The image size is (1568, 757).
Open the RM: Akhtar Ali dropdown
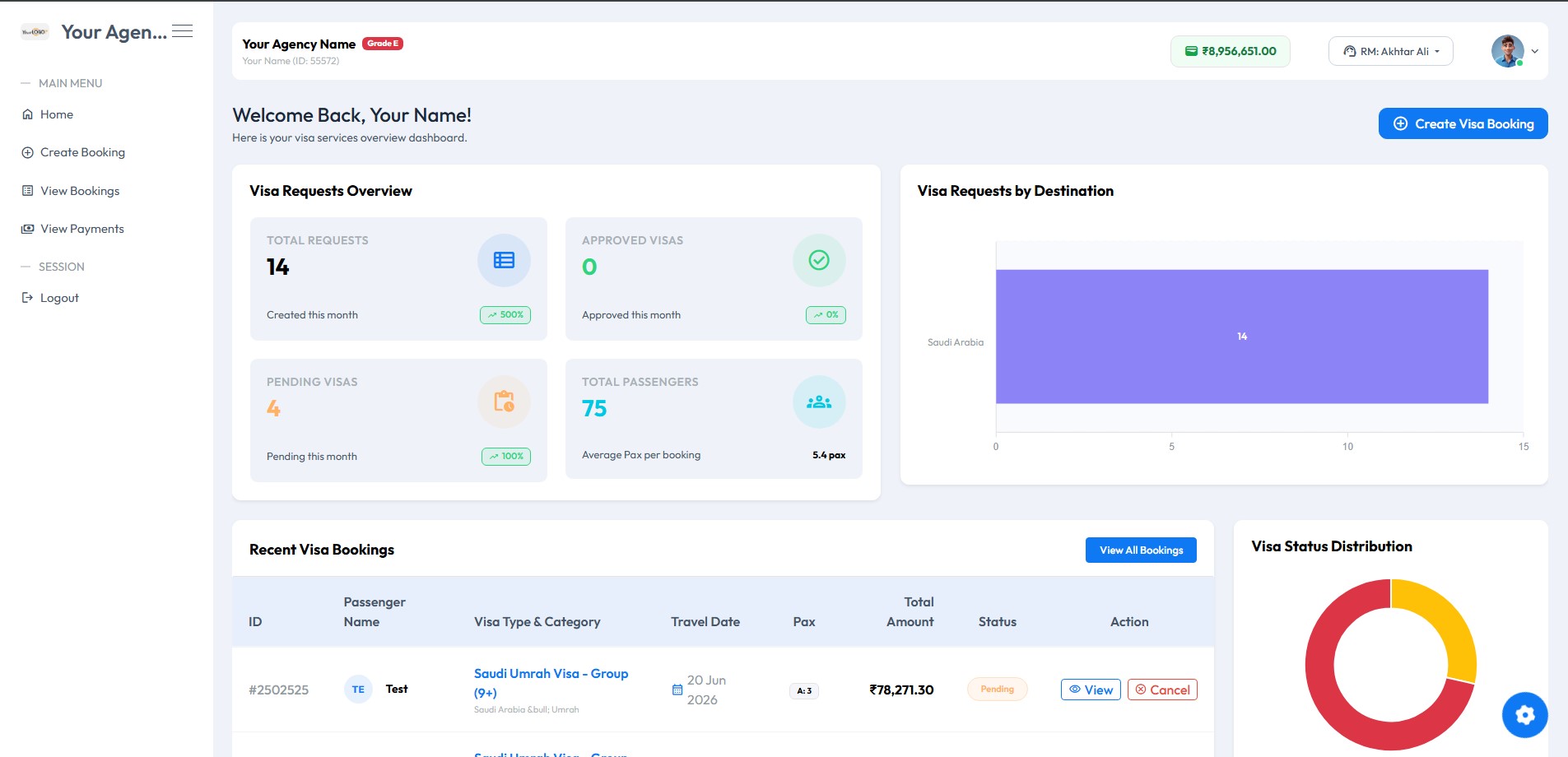click(1391, 51)
